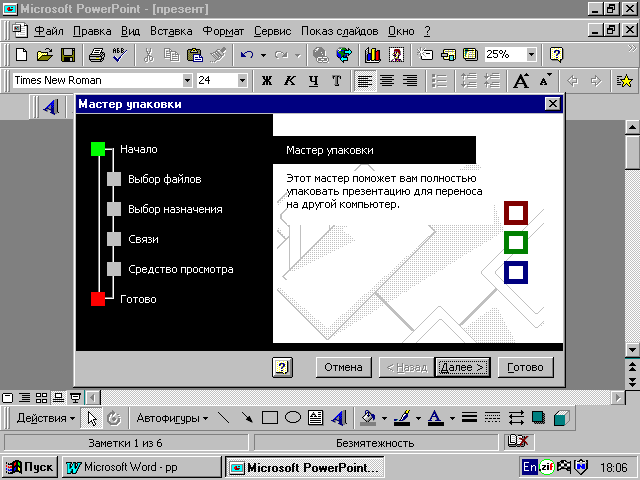
Task: Select Выбор файлов wizard step
Action: (x=164, y=179)
